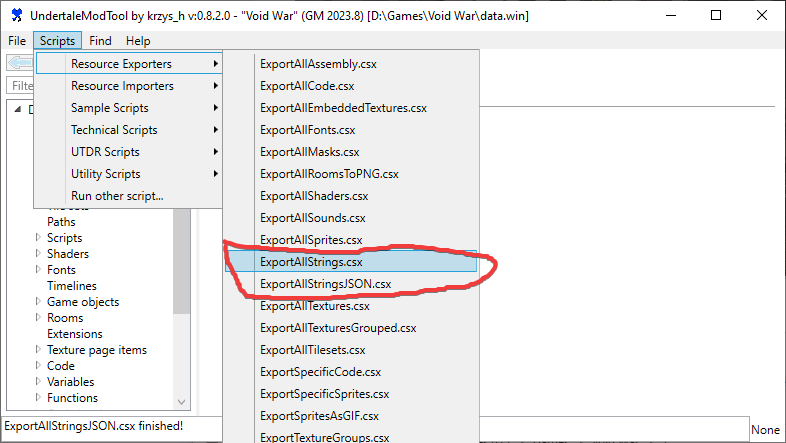
Task: Run ExportAllStrings.csx
Action: click(x=351, y=262)
